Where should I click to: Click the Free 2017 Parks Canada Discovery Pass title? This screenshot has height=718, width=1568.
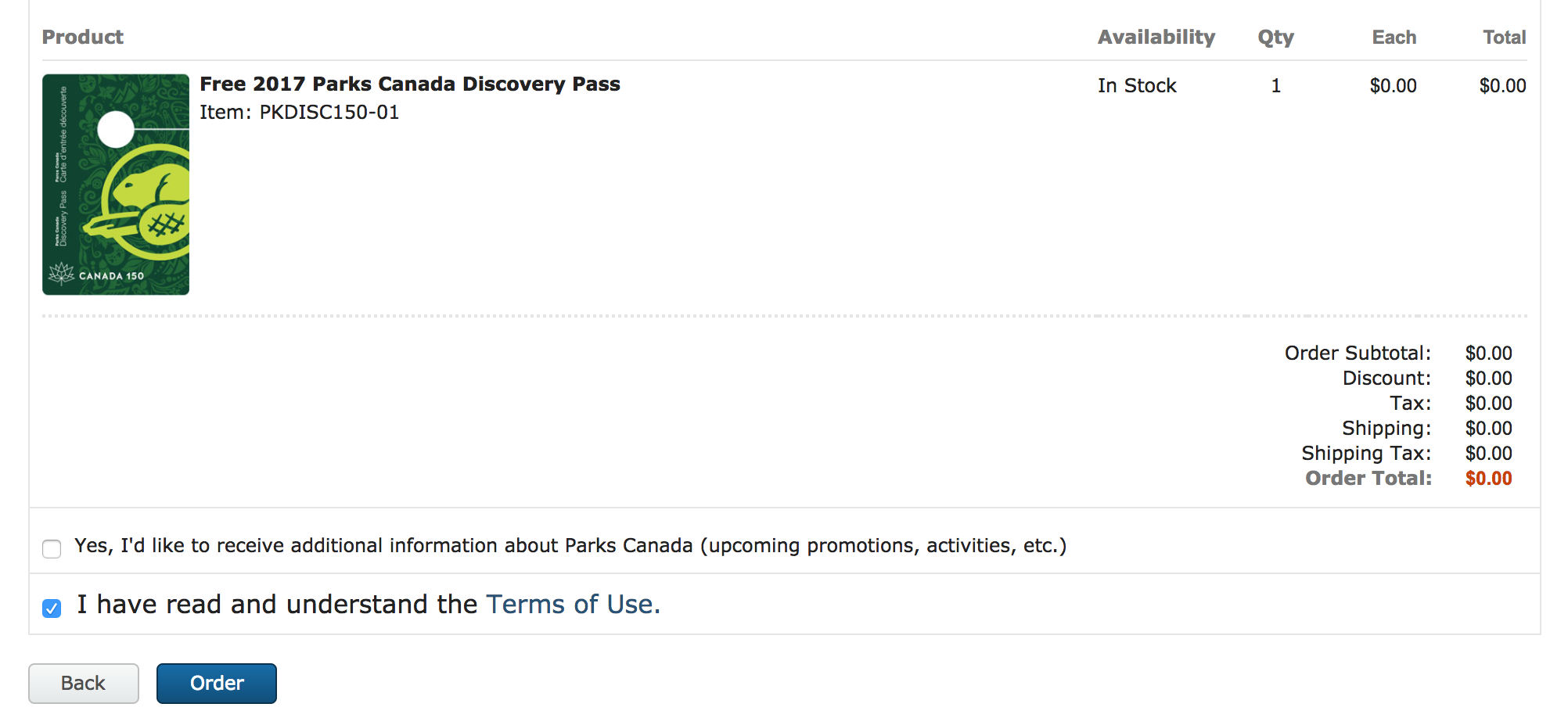[x=409, y=84]
